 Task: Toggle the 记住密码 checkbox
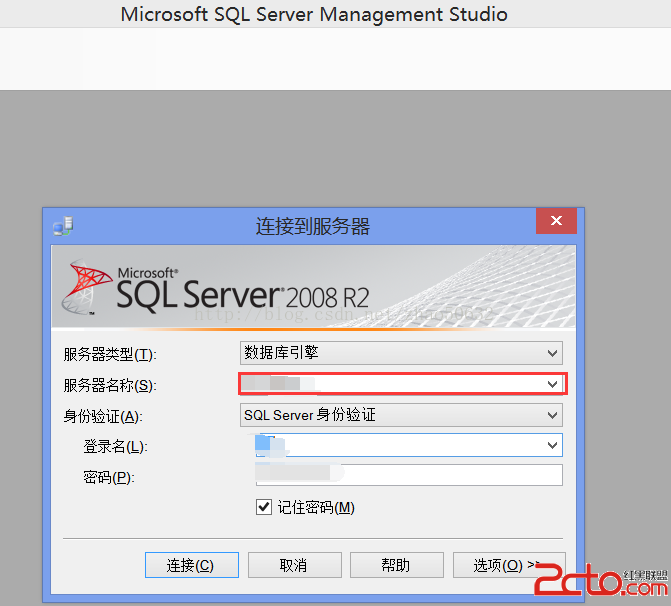click(264, 507)
